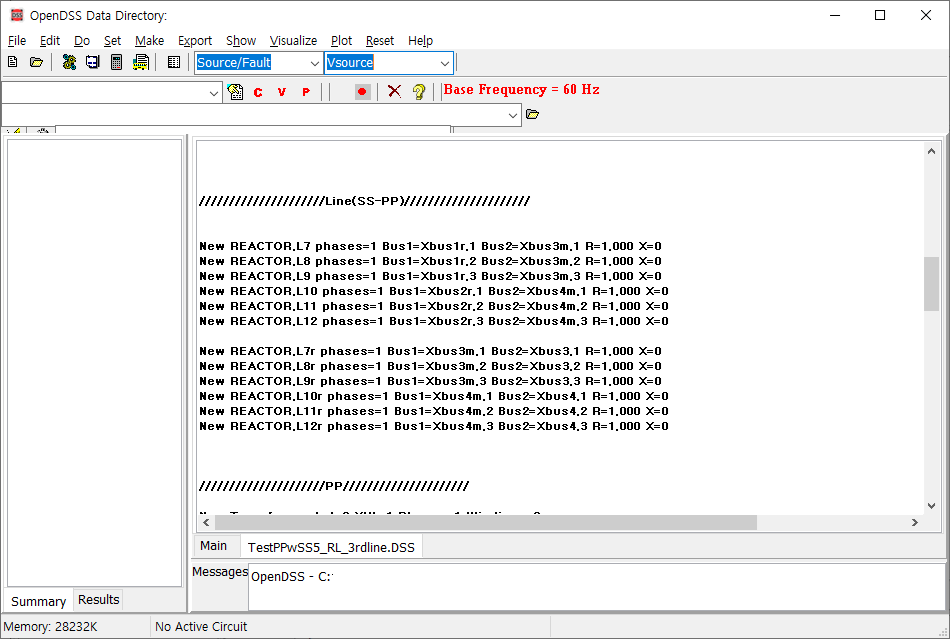
Task: Open the Visualize menu
Action: (293, 41)
